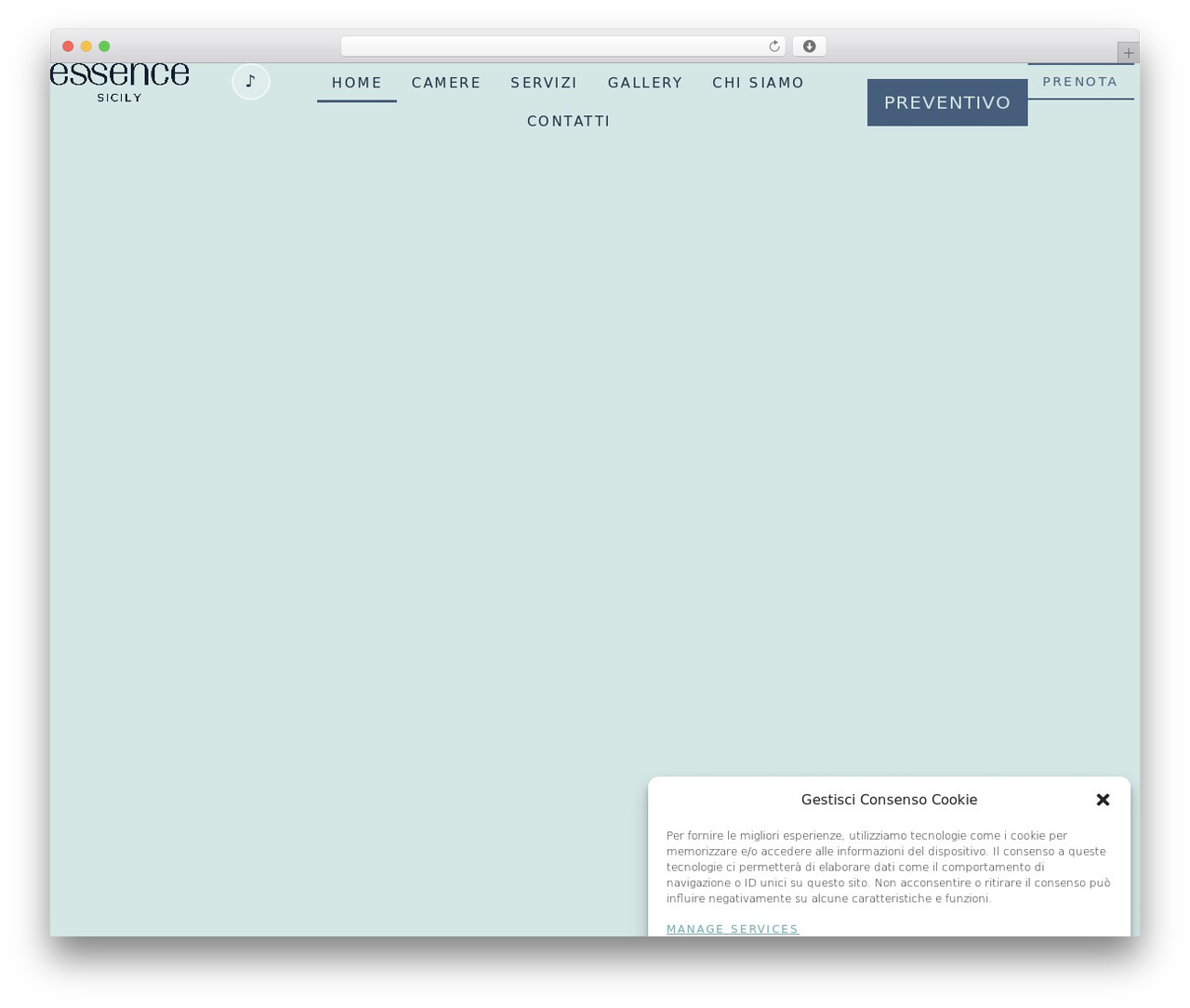Close window with red traffic light
This screenshot has width=1190, height=1008.
68,46
